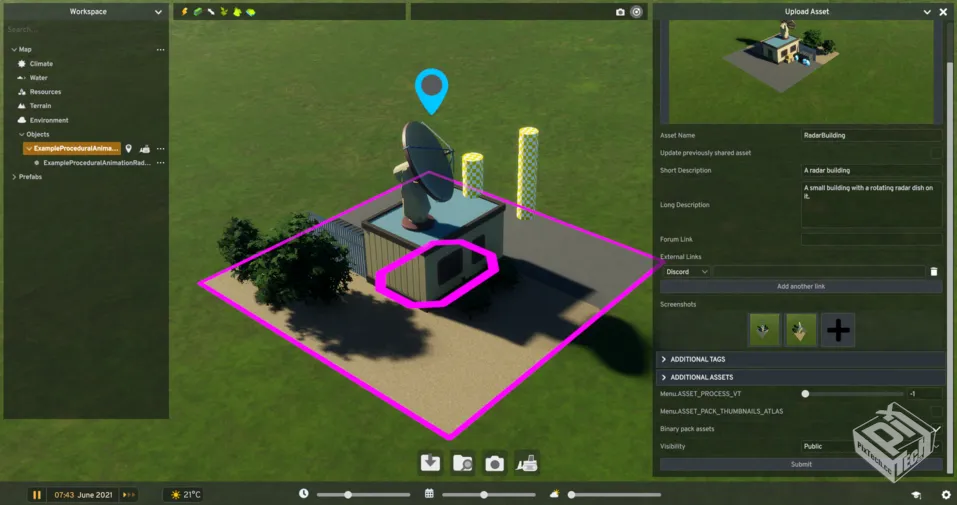
Task: Open more options for ExampleProceduralAnimationRad item
Action: (161, 163)
